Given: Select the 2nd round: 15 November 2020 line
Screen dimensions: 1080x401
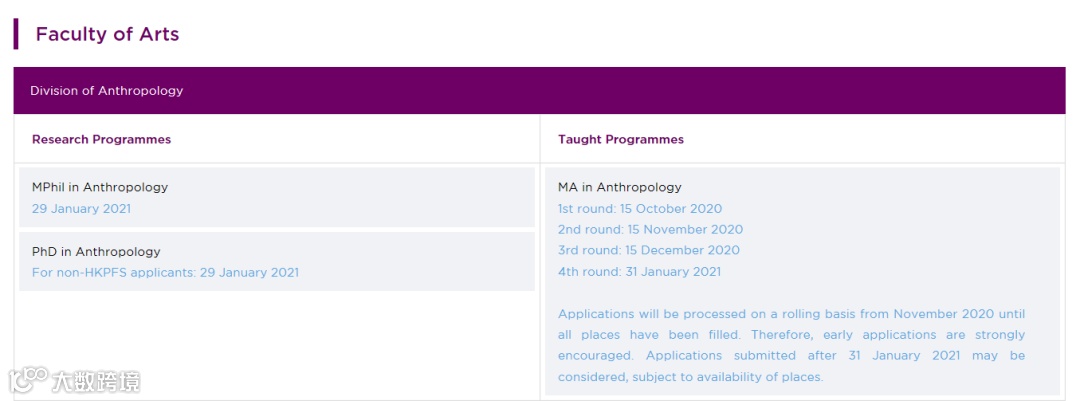Looking at the screenshot, I should pyautogui.click(x=650, y=230).
